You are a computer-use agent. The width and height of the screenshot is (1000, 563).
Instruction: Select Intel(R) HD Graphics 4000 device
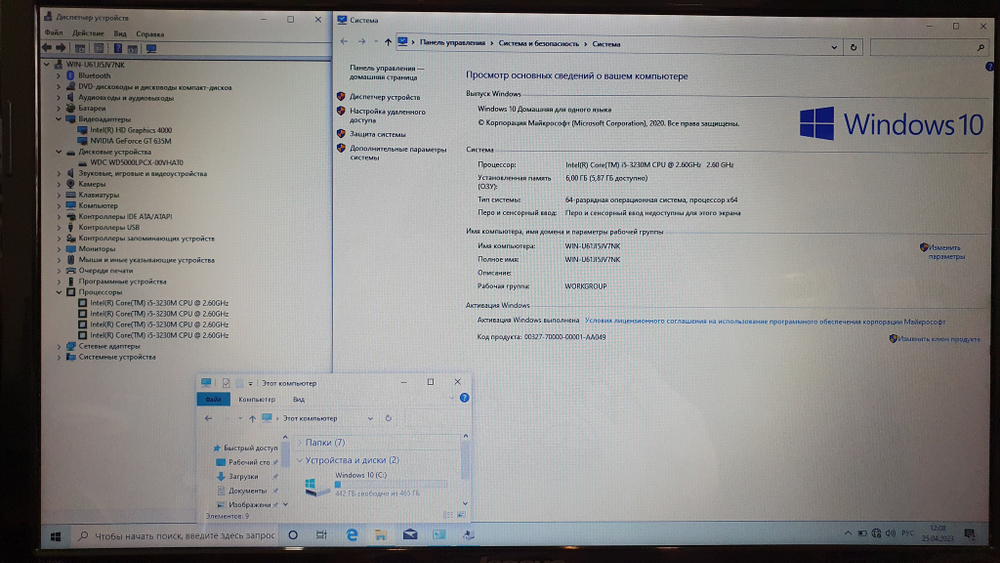(x=131, y=130)
